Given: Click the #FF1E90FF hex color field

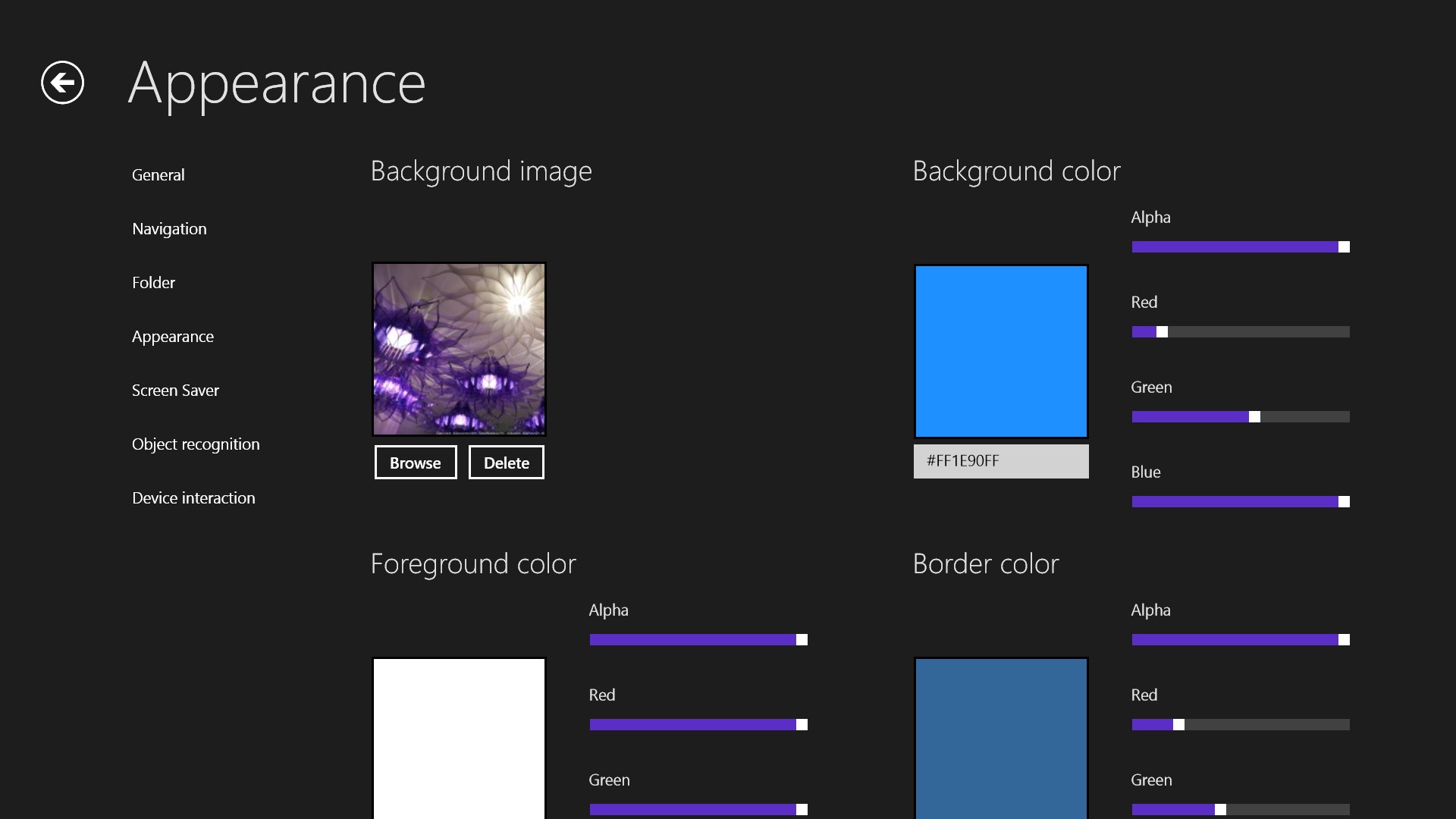Looking at the screenshot, I should 1001,461.
